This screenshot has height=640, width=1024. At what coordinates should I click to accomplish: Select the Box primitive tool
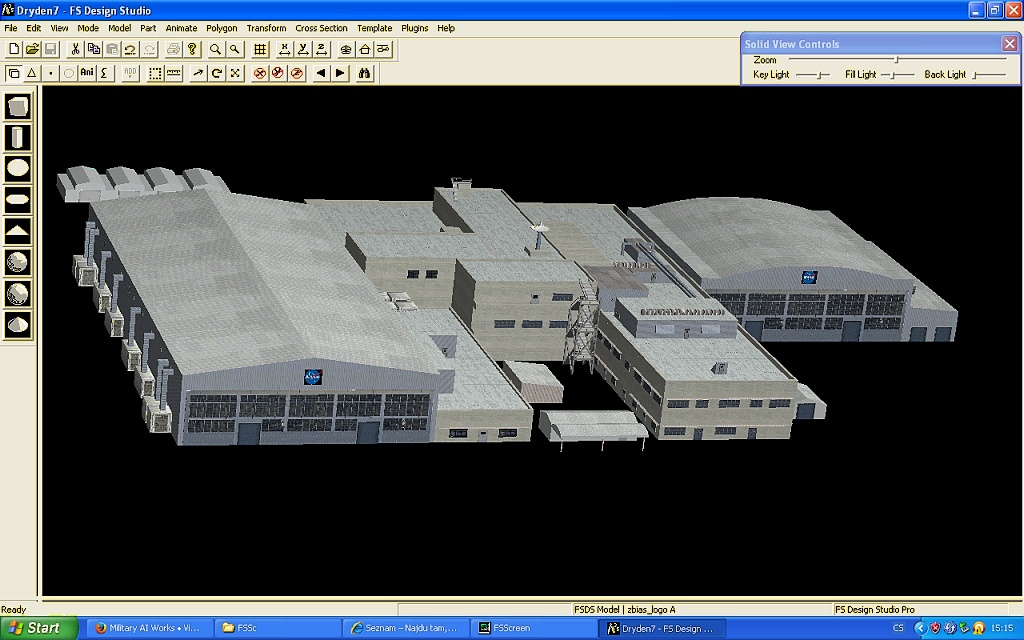click(18, 106)
